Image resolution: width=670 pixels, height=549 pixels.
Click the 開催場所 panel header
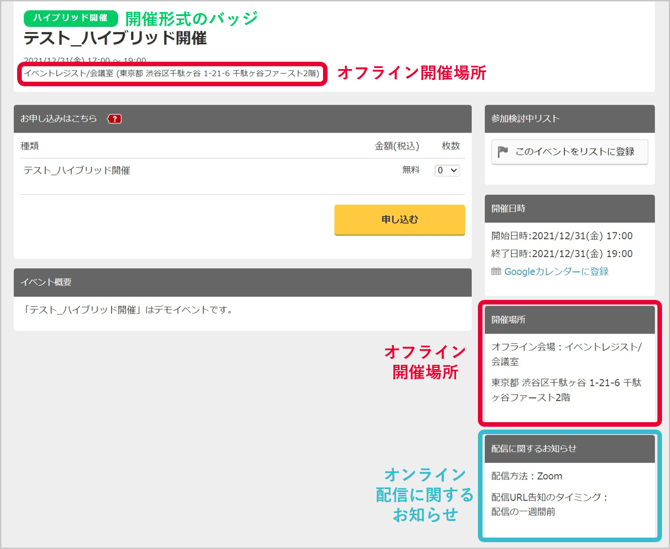(508, 320)
